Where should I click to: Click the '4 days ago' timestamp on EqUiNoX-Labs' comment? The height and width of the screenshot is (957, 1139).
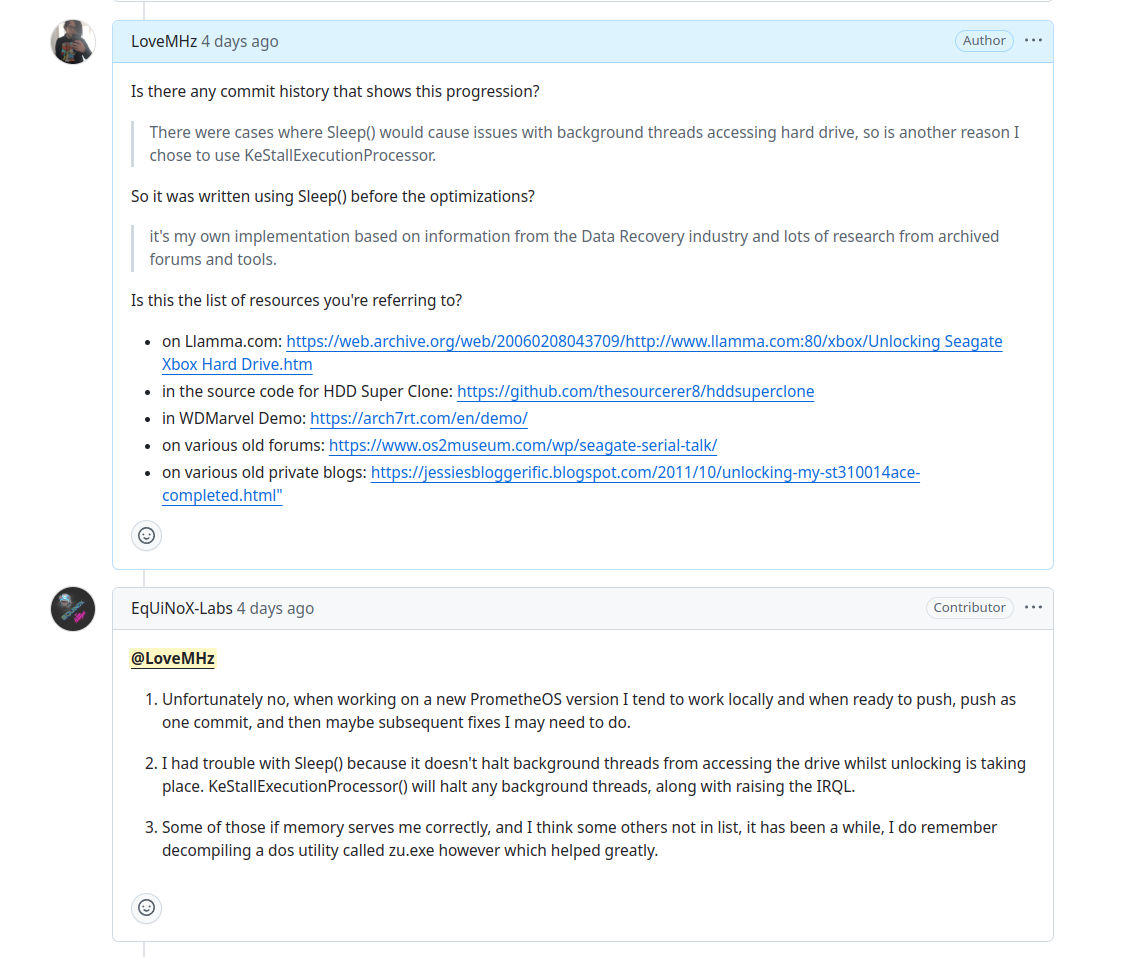click(275, 608)
